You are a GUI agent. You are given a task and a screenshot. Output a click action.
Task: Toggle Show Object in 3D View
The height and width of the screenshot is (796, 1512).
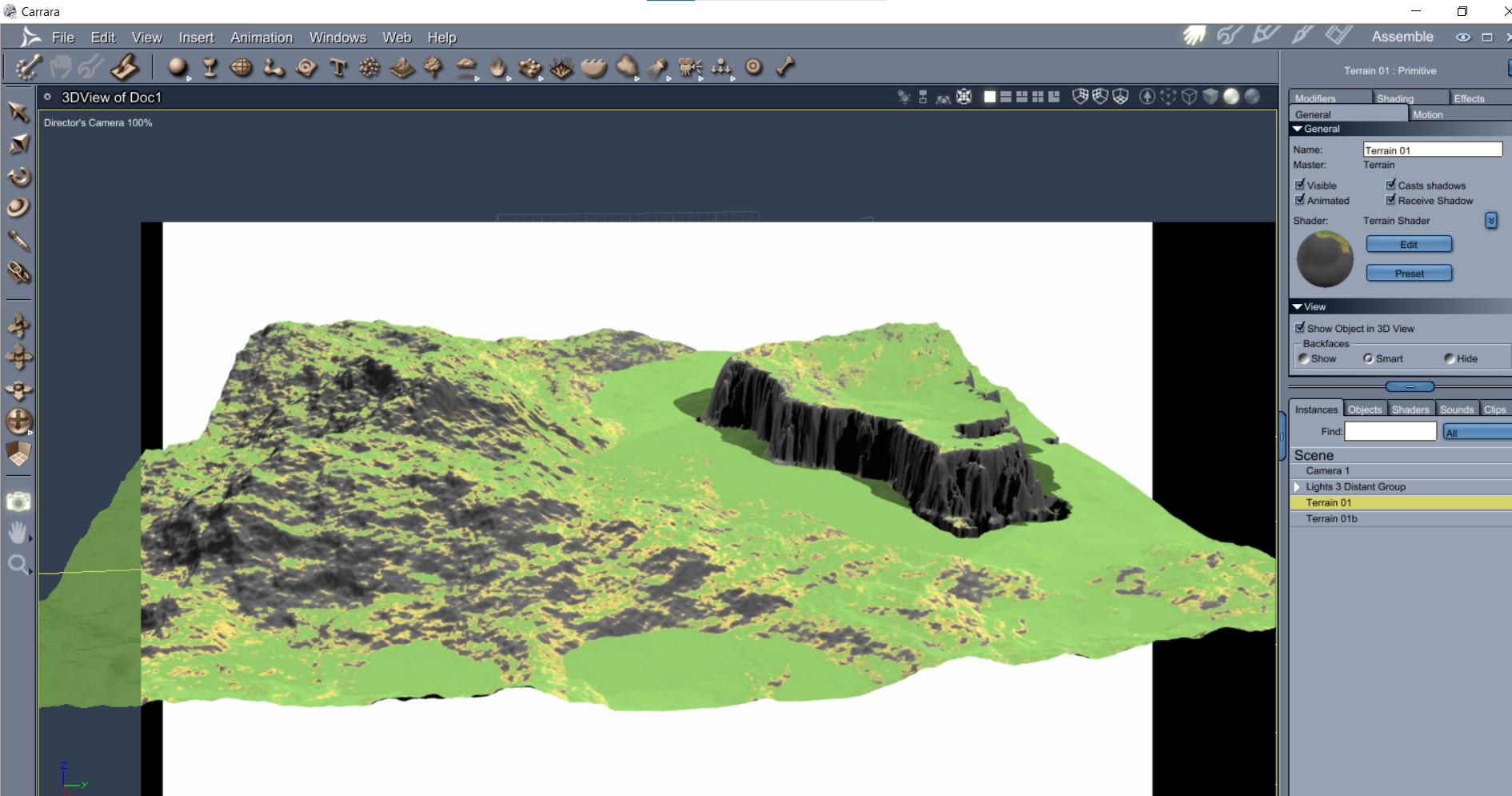click(x=1300, y=328)
